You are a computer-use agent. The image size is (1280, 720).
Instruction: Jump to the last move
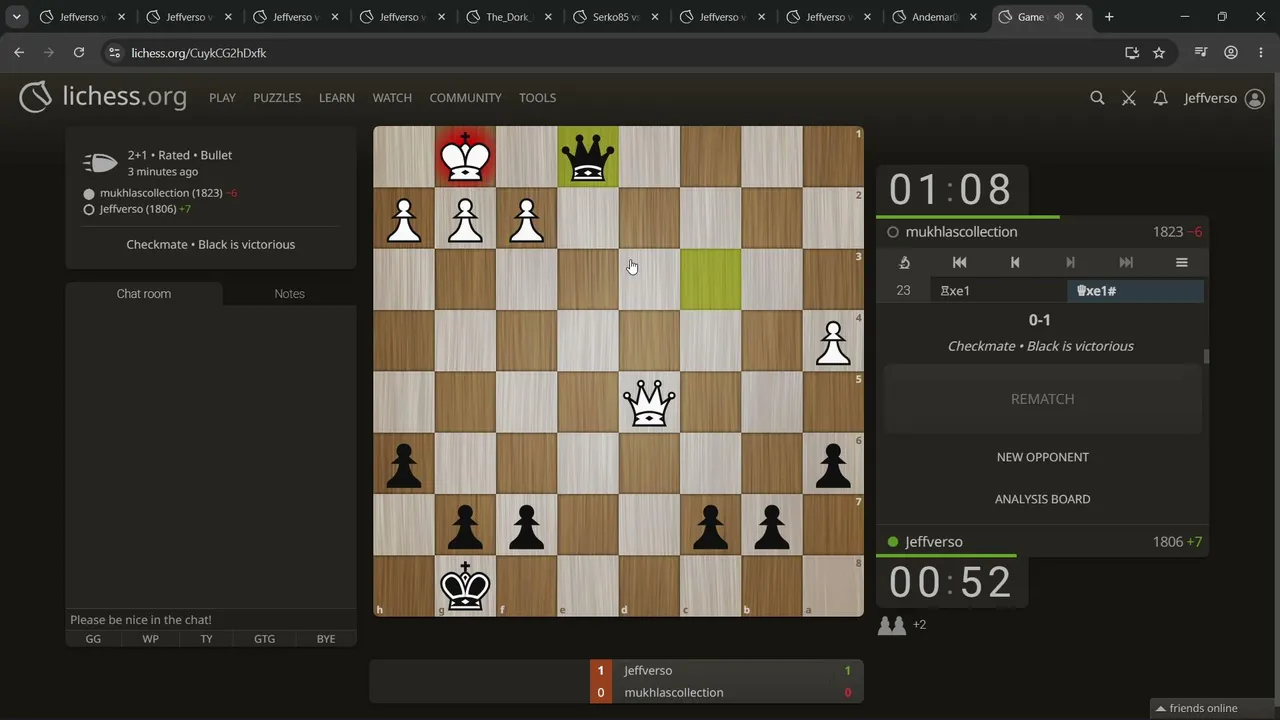pyautogui.click(x=1126, y=262)
